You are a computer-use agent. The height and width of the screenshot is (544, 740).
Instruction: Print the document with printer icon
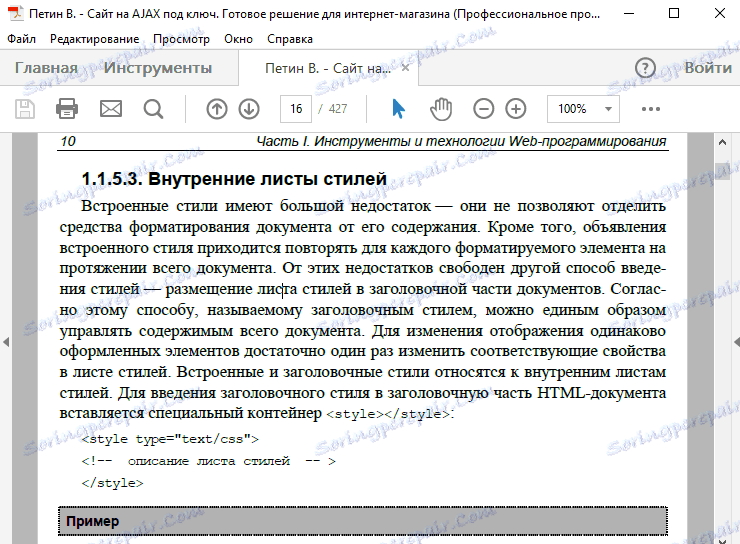coord(67,109)
